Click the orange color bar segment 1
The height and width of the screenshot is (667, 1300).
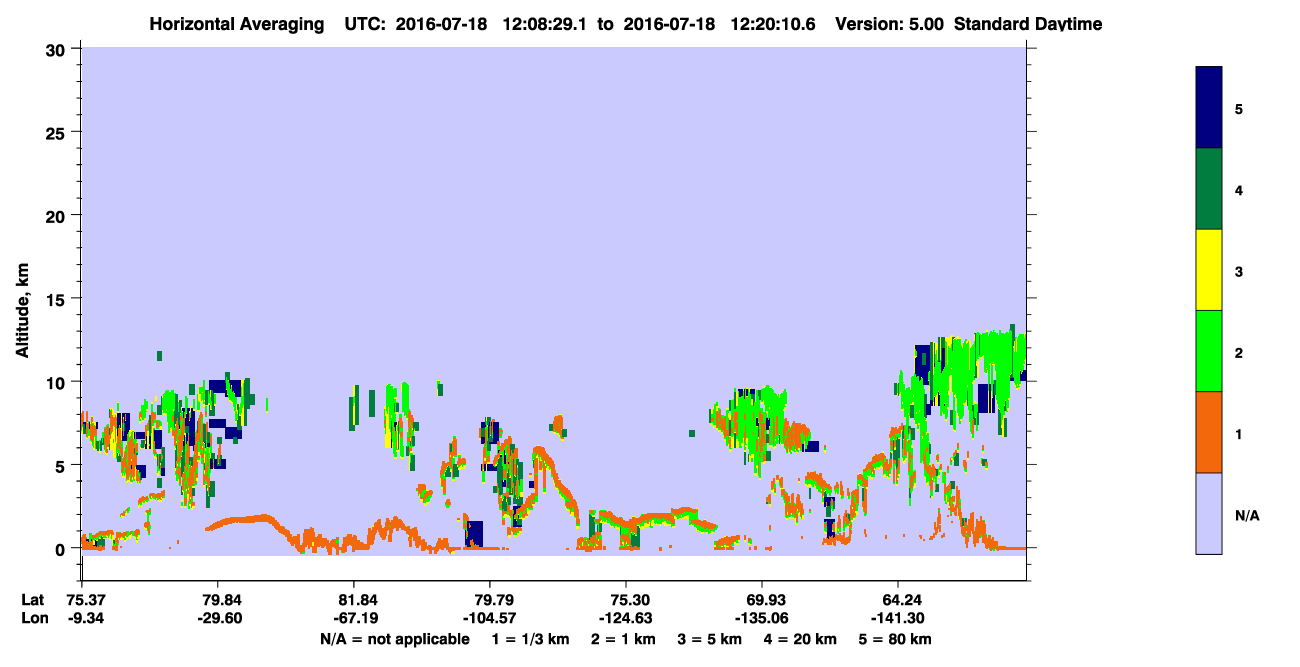(x=1209, y=432)
